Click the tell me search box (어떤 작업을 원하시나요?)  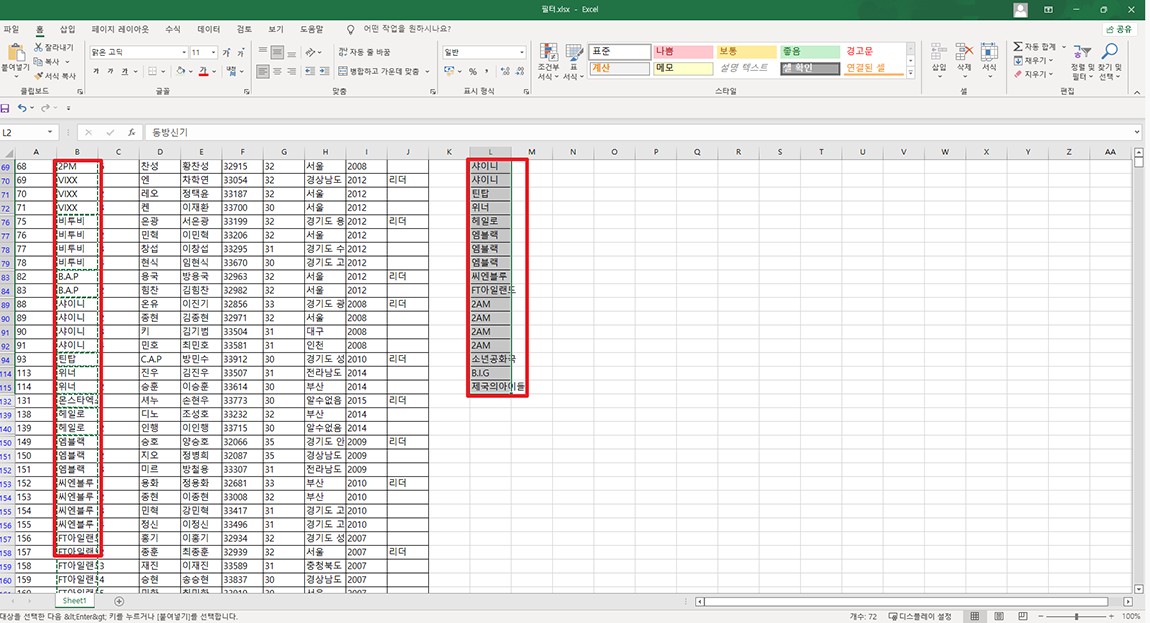click(407, 29)
